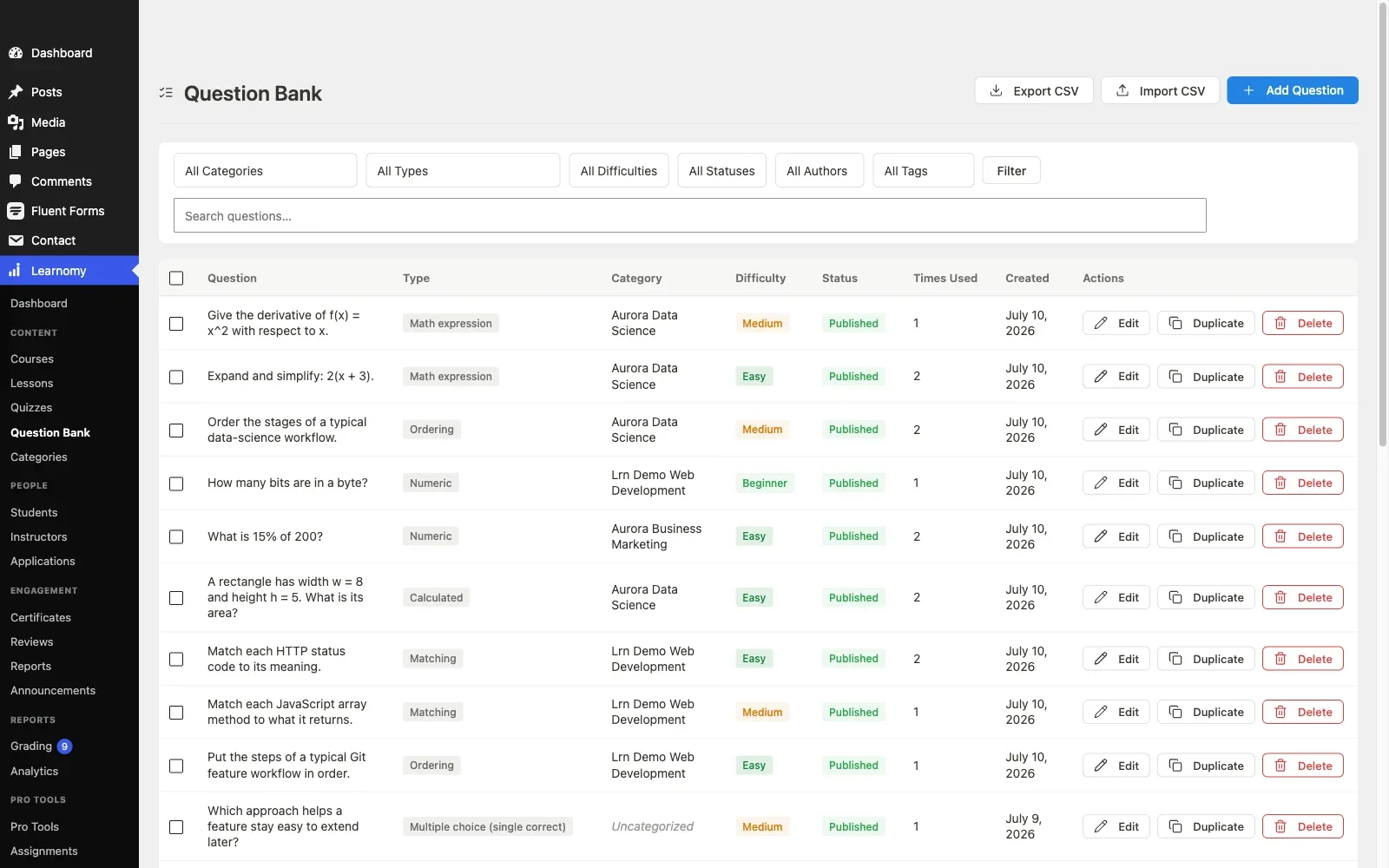Image resolution: width=1389 pixels, height=868 pixels.
Task: Click the Difficulty column header
Action: click(x=760, y=279)
